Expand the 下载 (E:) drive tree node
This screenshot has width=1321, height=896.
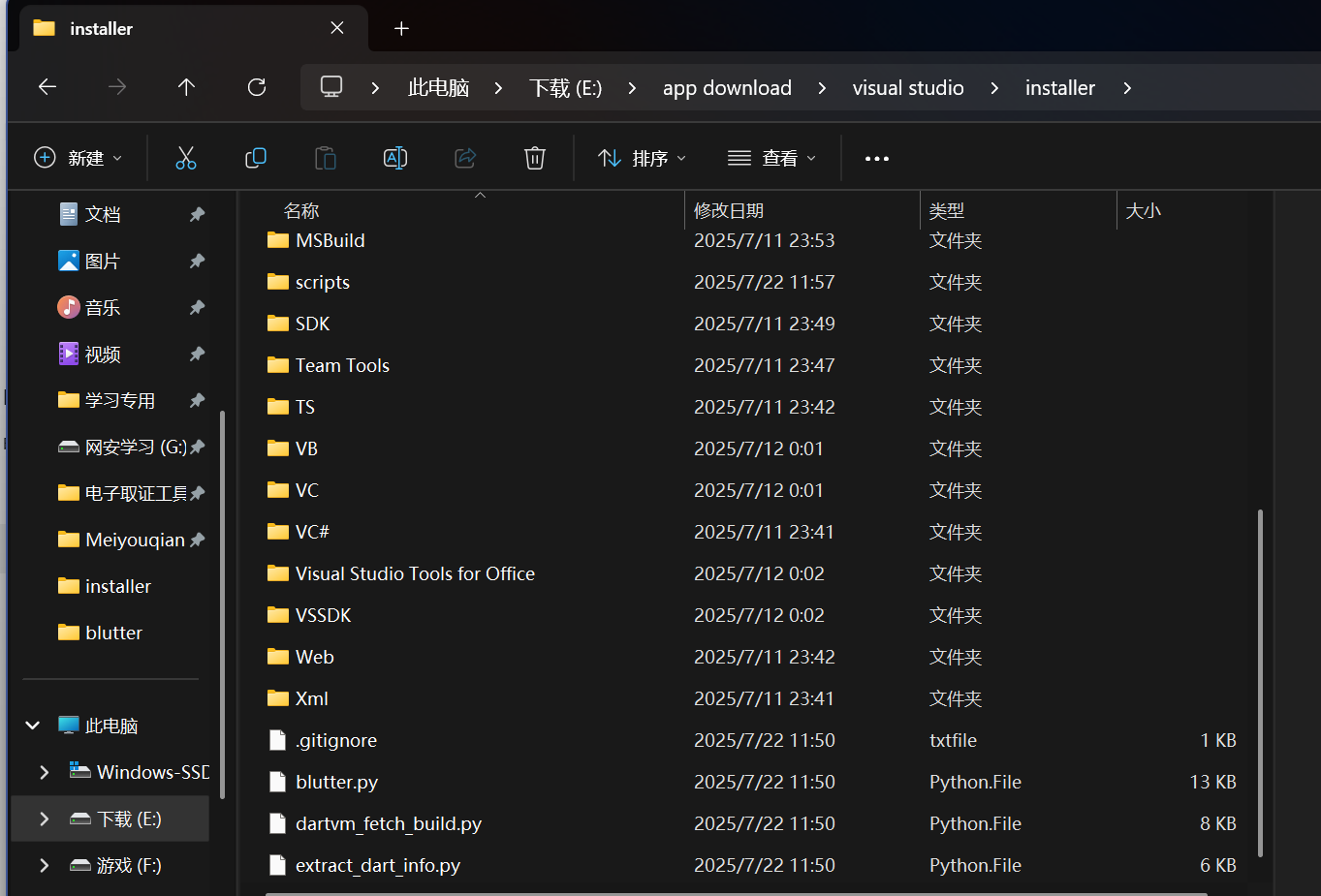pos(45,819)
